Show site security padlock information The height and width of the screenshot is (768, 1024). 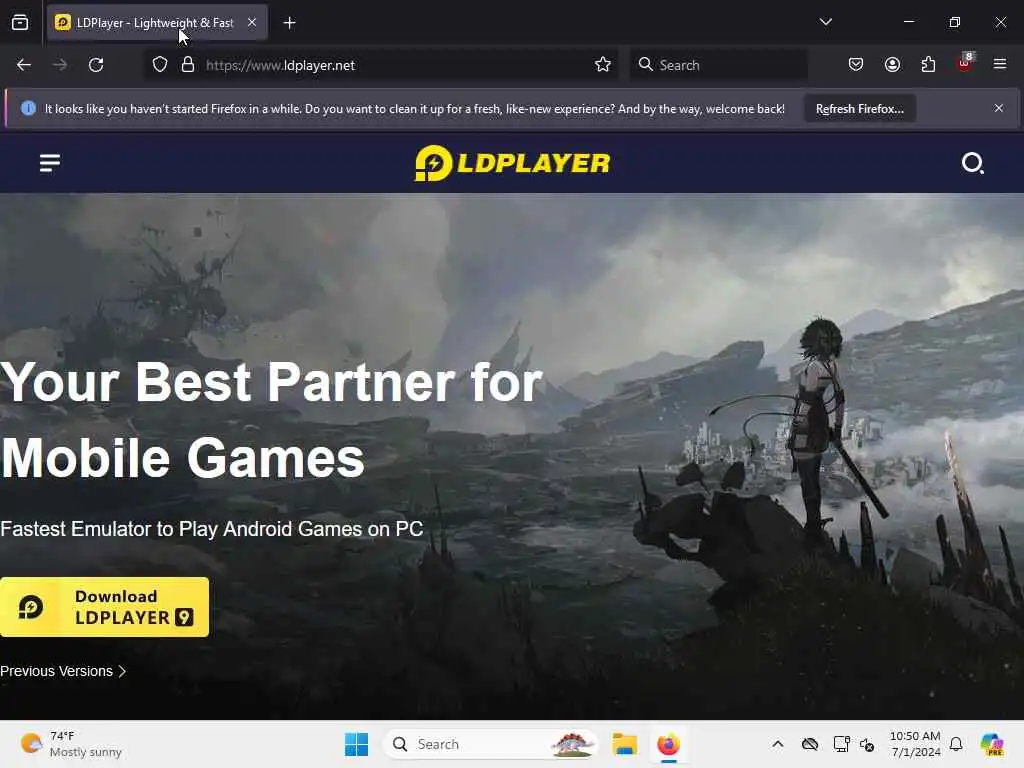point(188,65)
